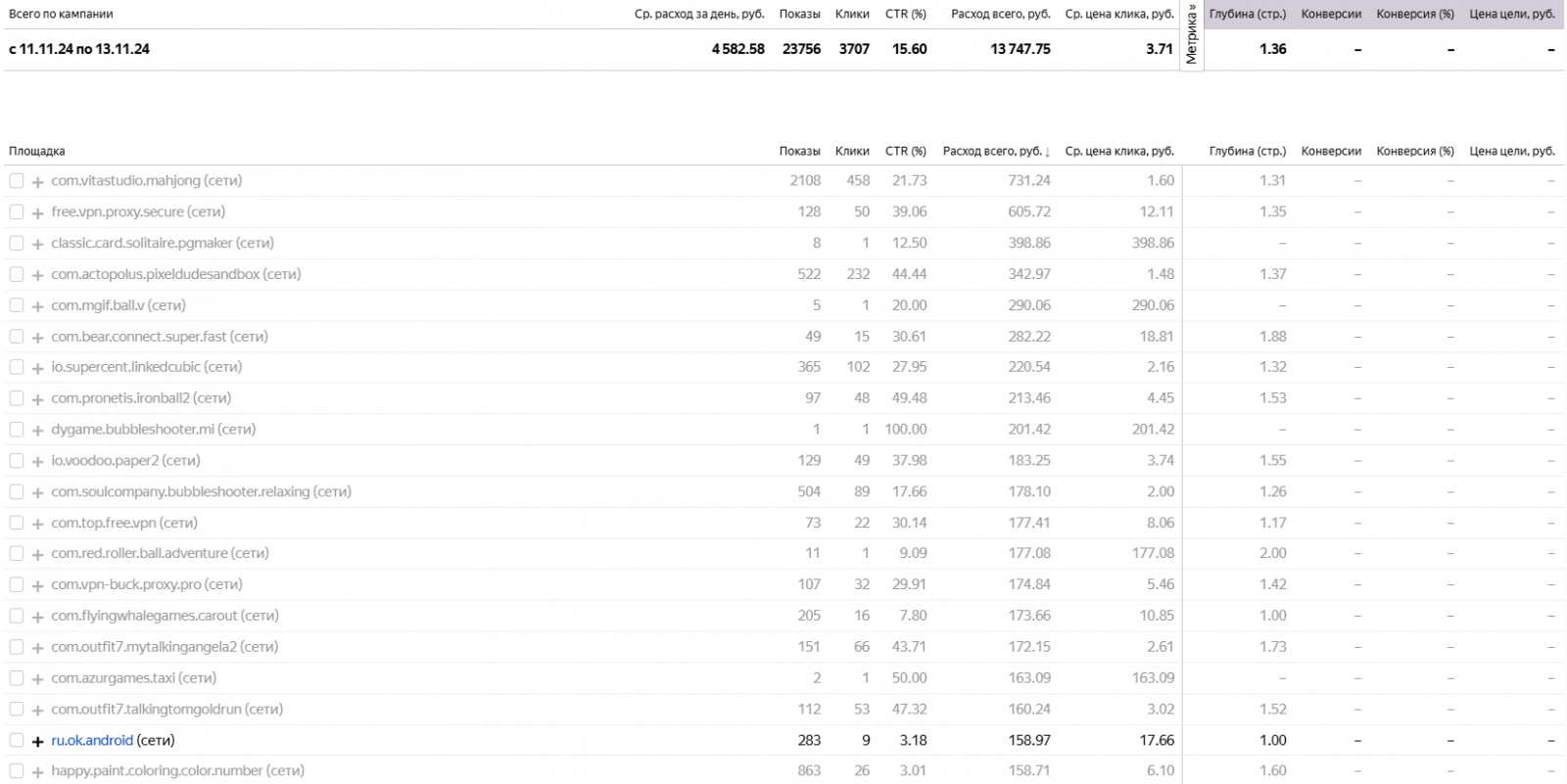Check the box next to com.mgif.ball.v
This screenshot has width=1567, height=784.
click(x=17, y=305)
